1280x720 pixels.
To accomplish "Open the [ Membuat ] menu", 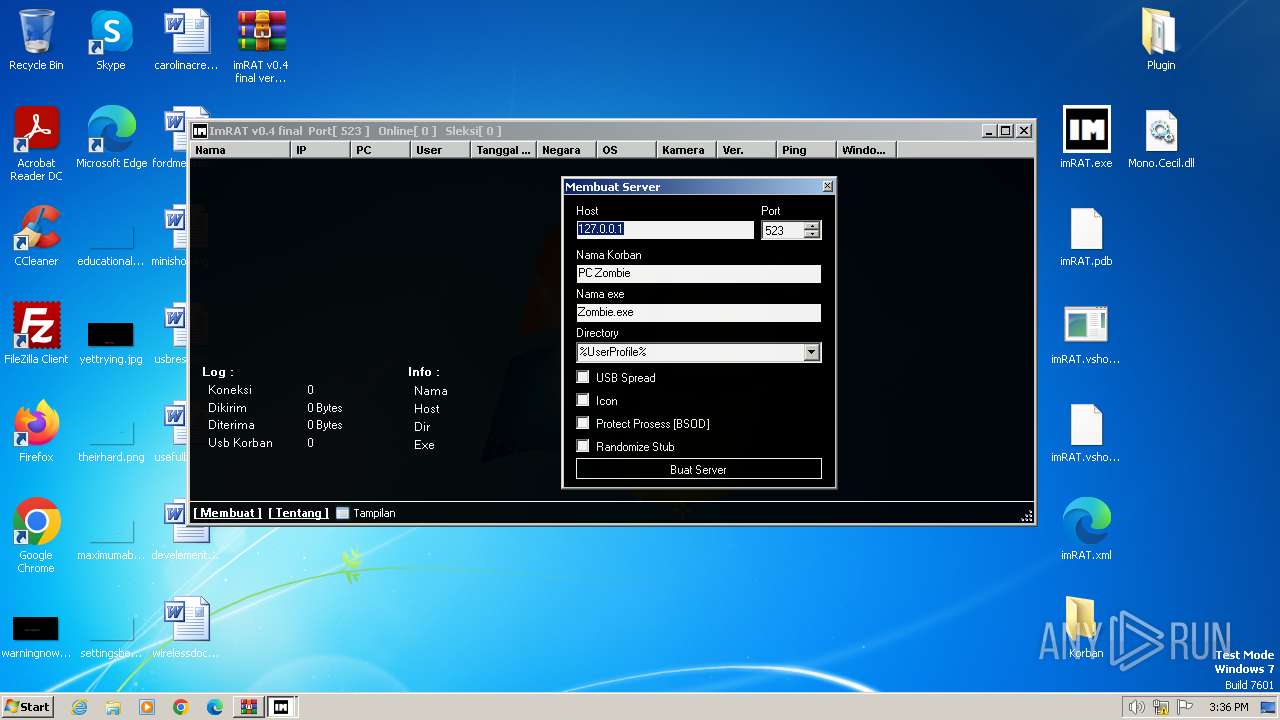I will (228, 513).
